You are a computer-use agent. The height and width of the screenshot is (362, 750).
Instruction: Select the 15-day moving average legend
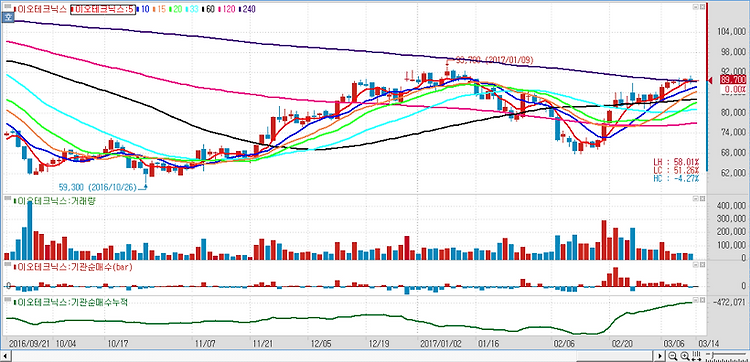tap(159, 9)
